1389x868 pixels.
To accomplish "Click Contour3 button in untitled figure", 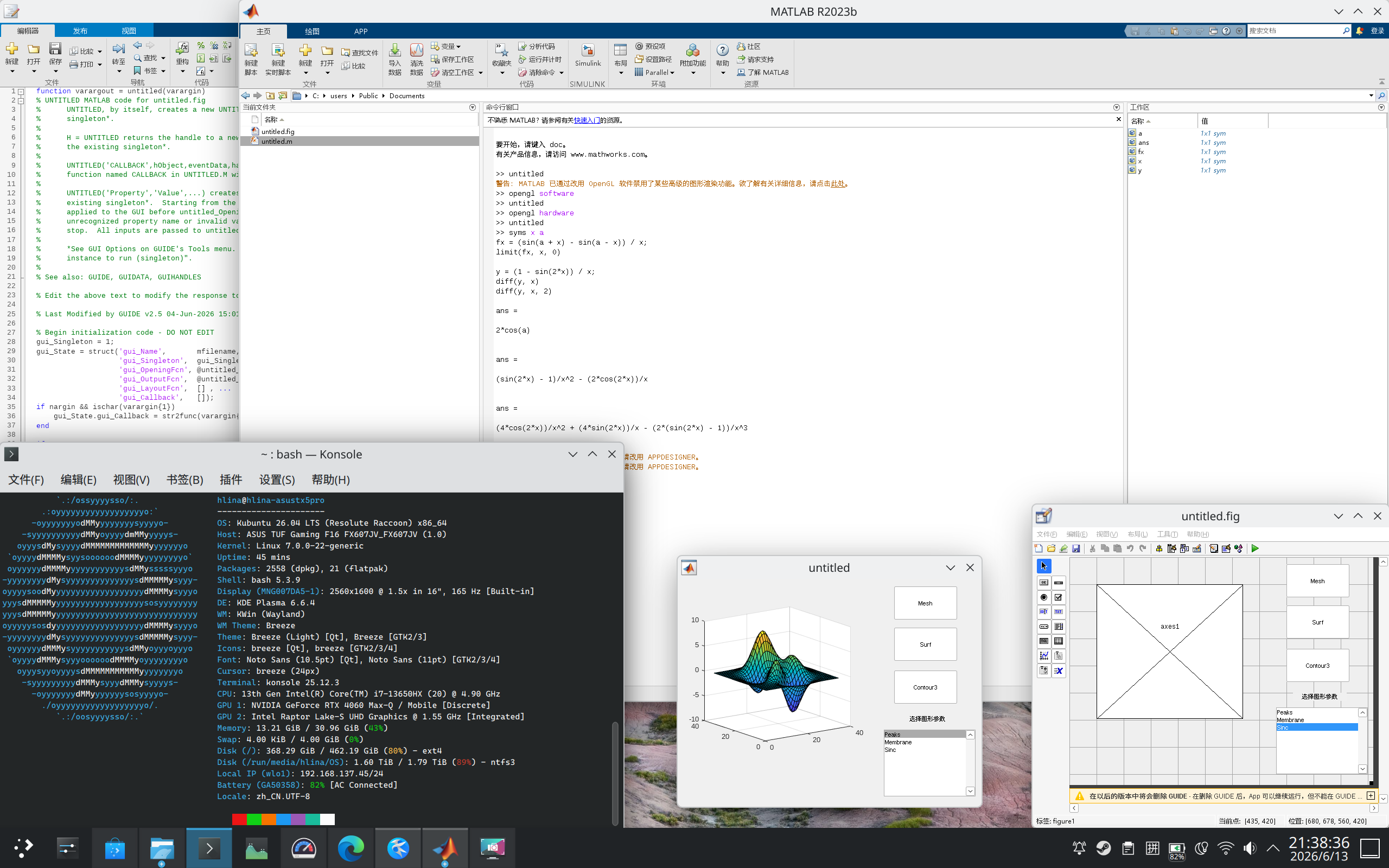I will [925, 687].
